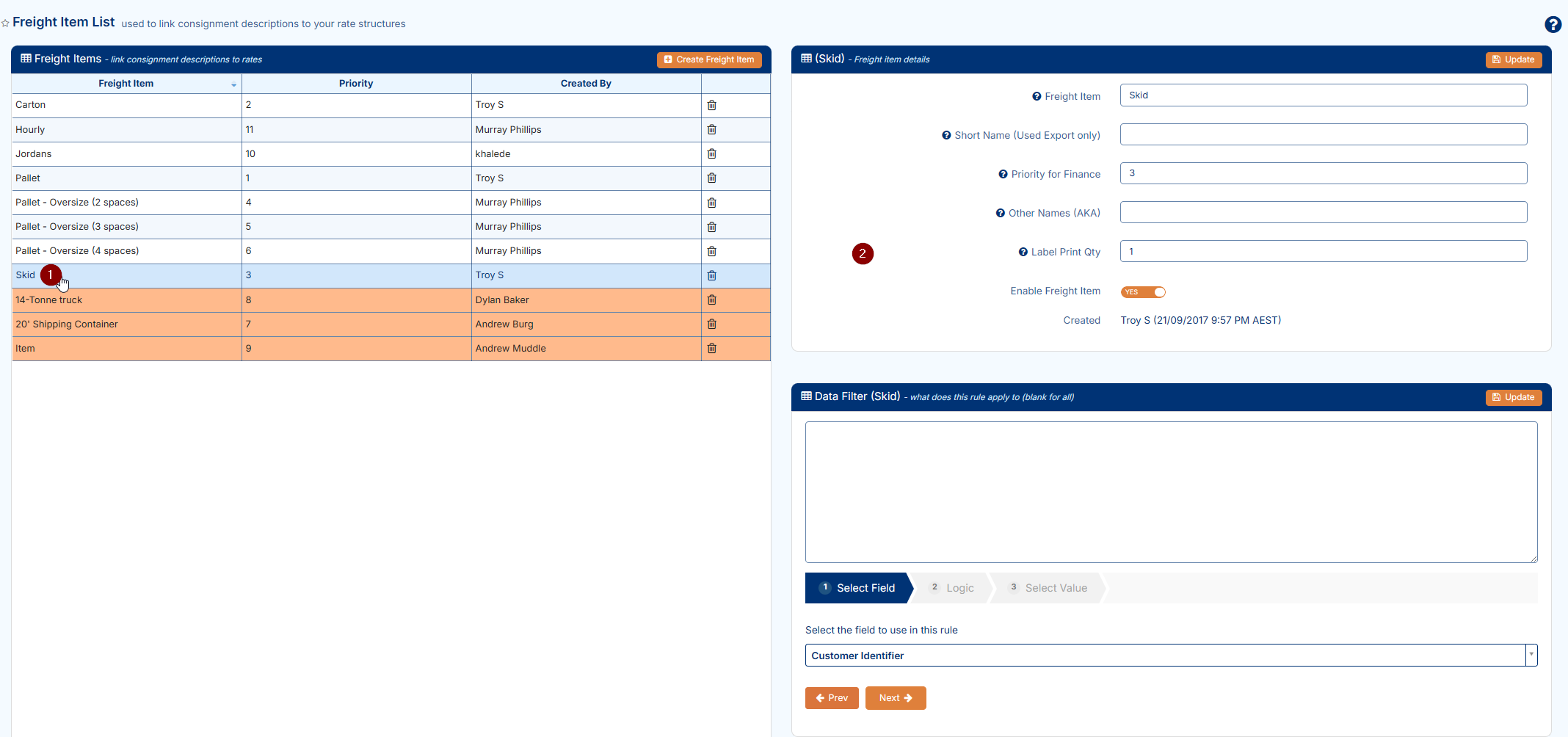Image resolution: width=1568 pixels, height=737 pixels.
Task: Go to the Logic step tab
Action: 952,588
